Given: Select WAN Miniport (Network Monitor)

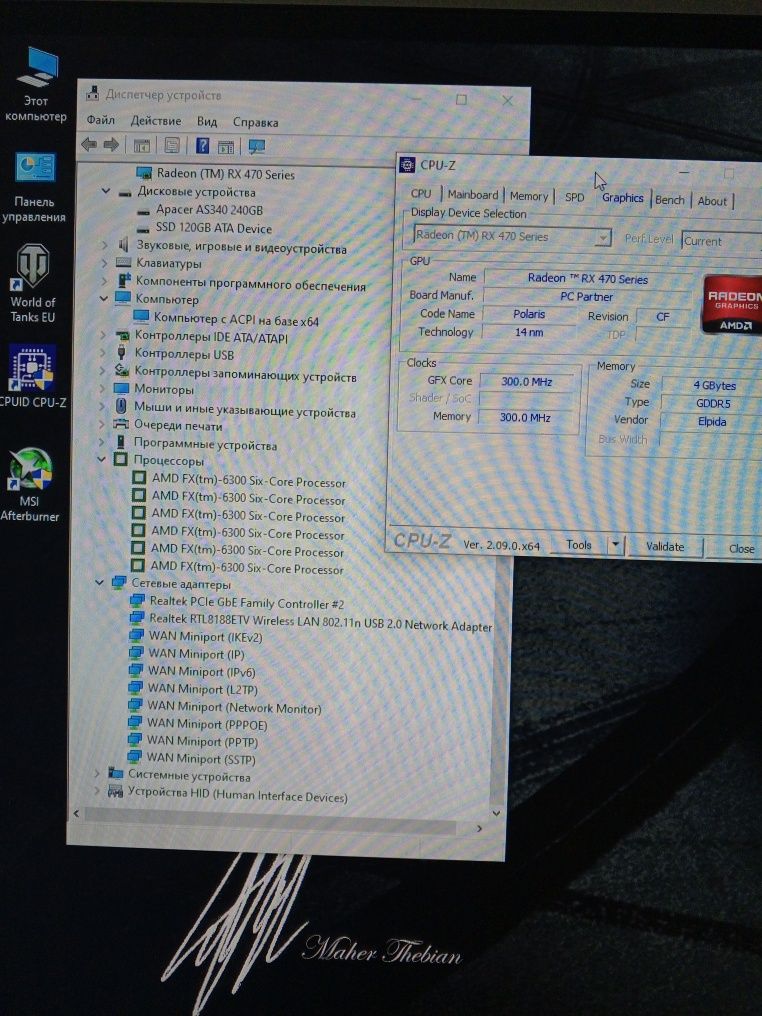Looking at the screenshot, I should click(x=224, y=706).
